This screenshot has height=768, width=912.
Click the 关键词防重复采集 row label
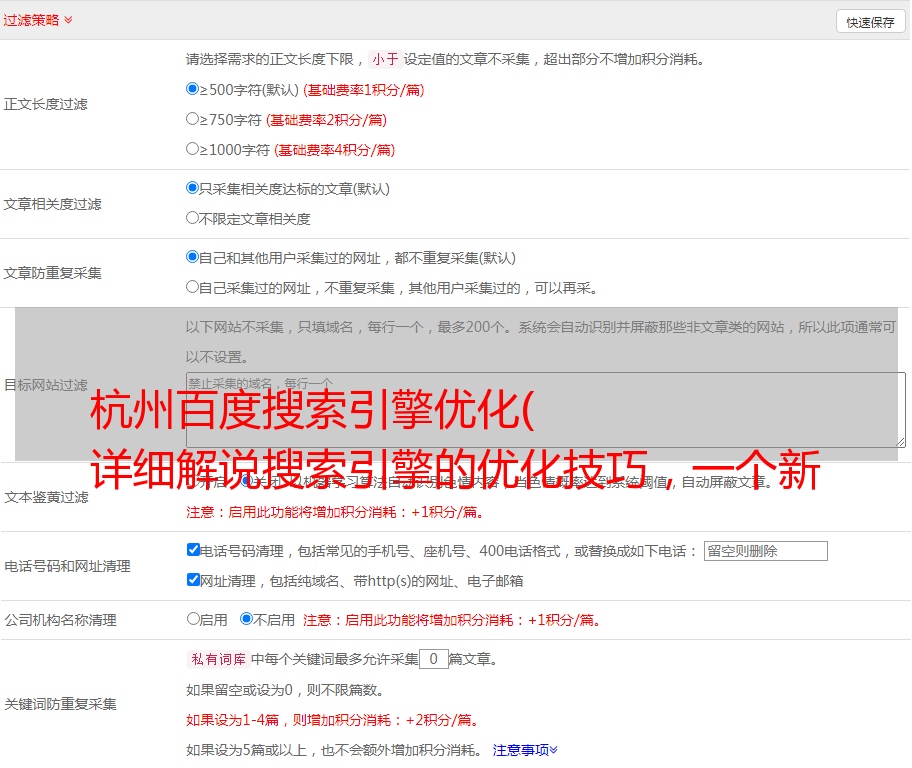tap(60, 704)
